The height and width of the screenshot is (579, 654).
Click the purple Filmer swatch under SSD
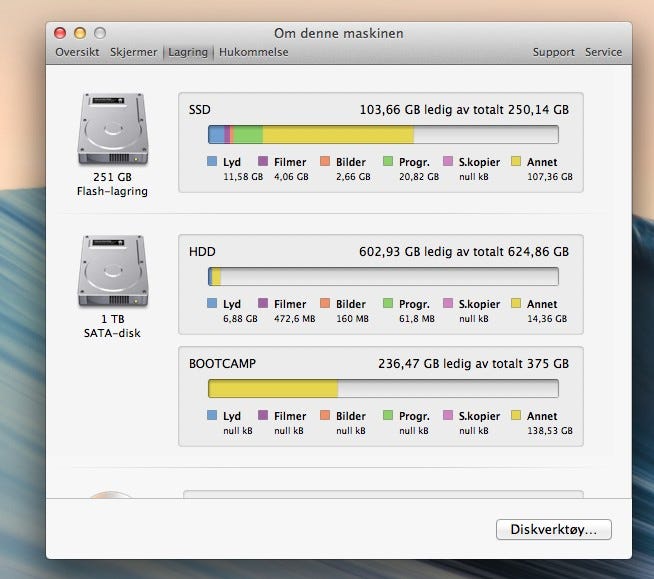(x=264, y=161)
